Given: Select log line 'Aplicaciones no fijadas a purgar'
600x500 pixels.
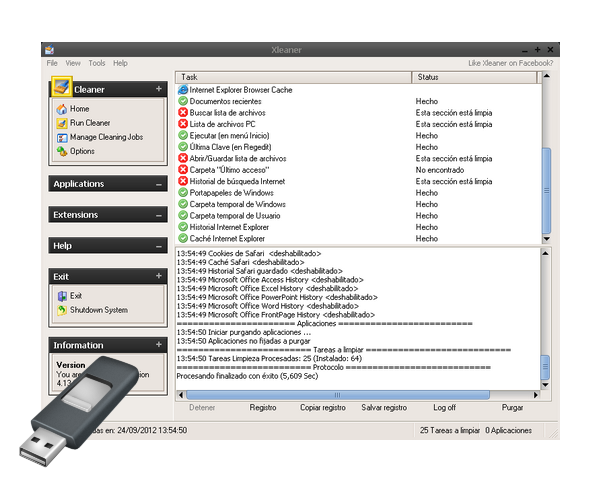Looking at the screenshot, I should (x=243, y=341).
